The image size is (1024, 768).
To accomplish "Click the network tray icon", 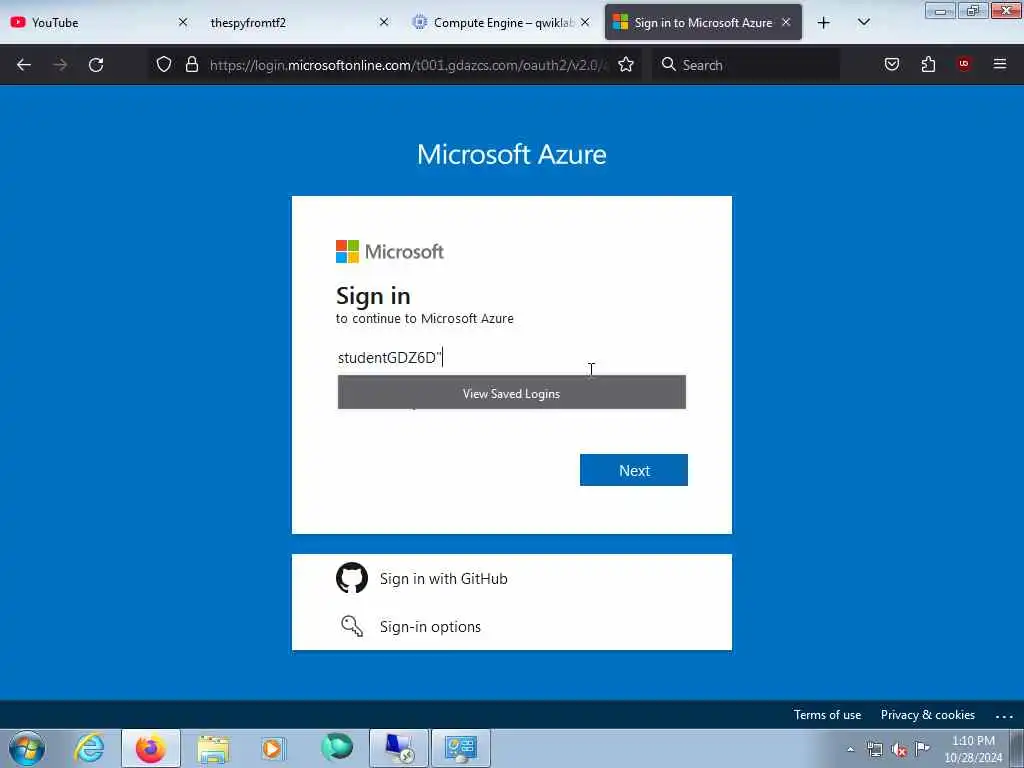I will click(874, 749).
